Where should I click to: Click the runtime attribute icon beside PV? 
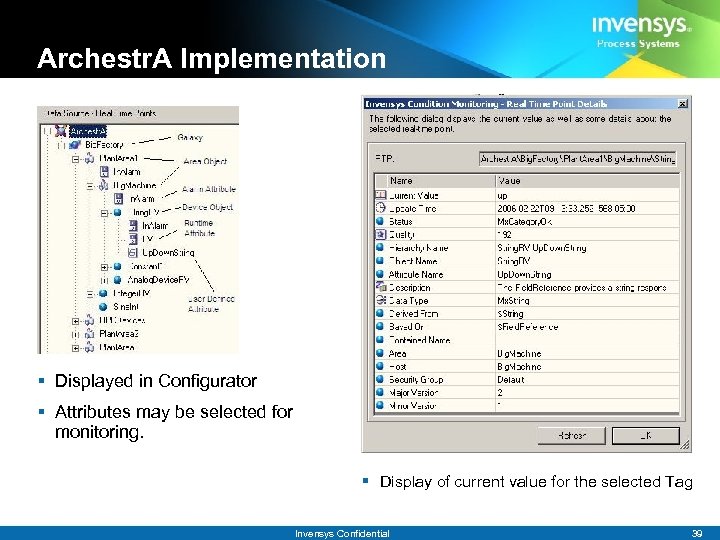tap(133, 239)
